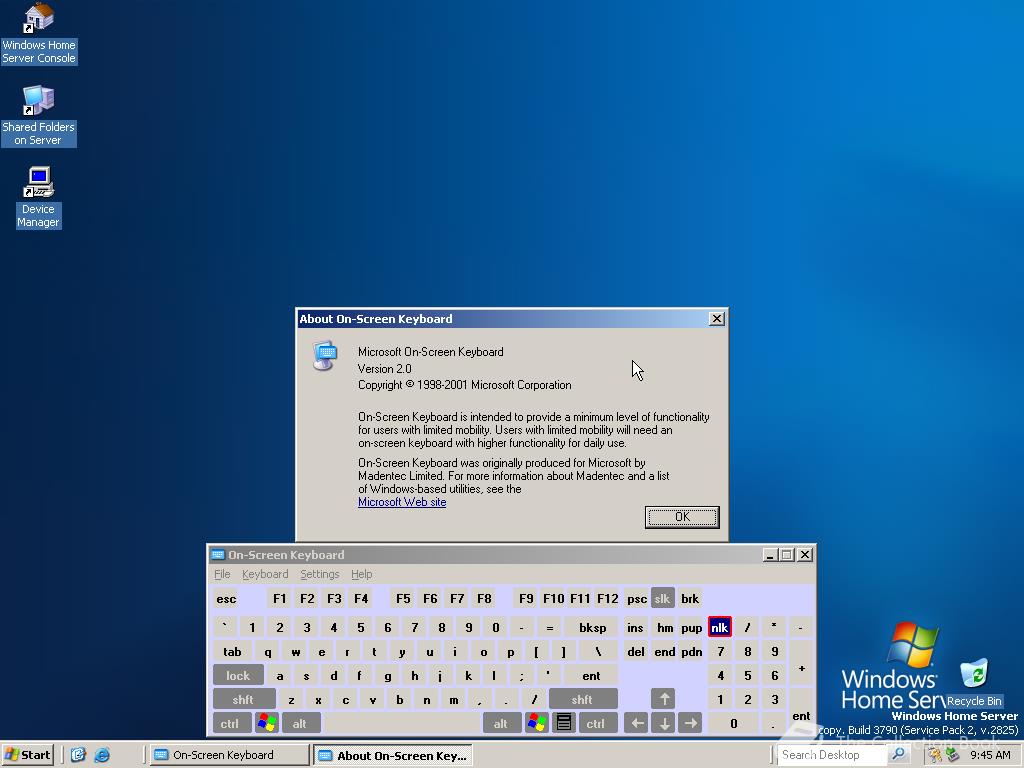Toggle the right shft key
Viewport: 1024px width, 768px height.
583,699
